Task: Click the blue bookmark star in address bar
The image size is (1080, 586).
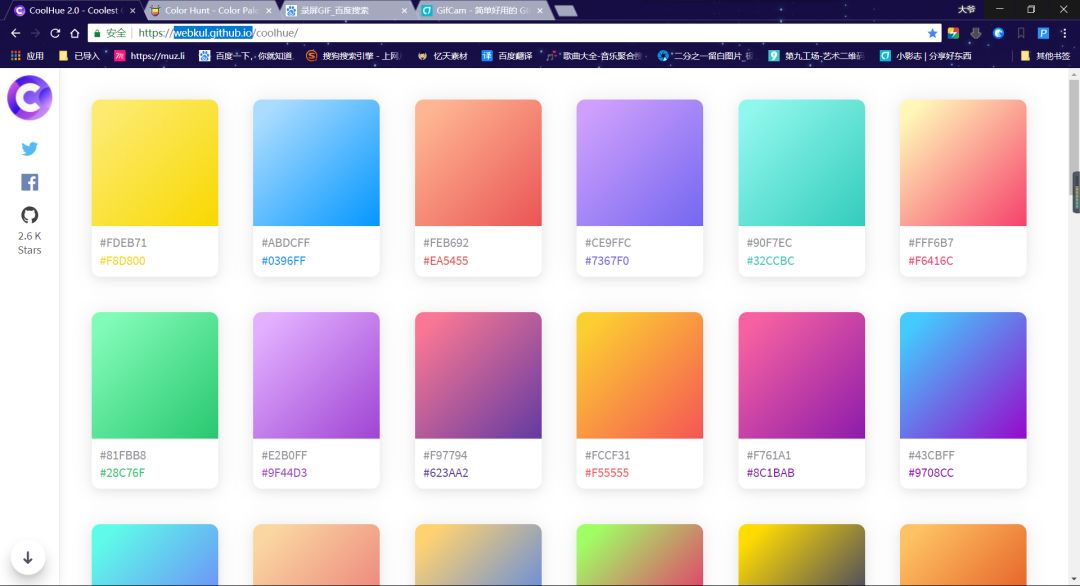Action: click(x=932, y=33)
